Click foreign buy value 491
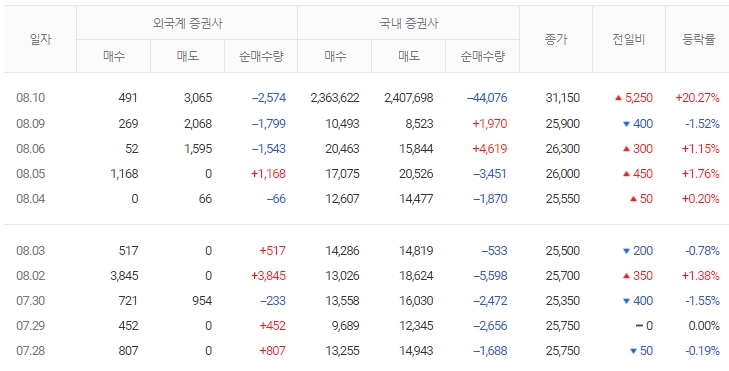Image resolution: width=729 pixels, height=371 pixels. point(128,98)
